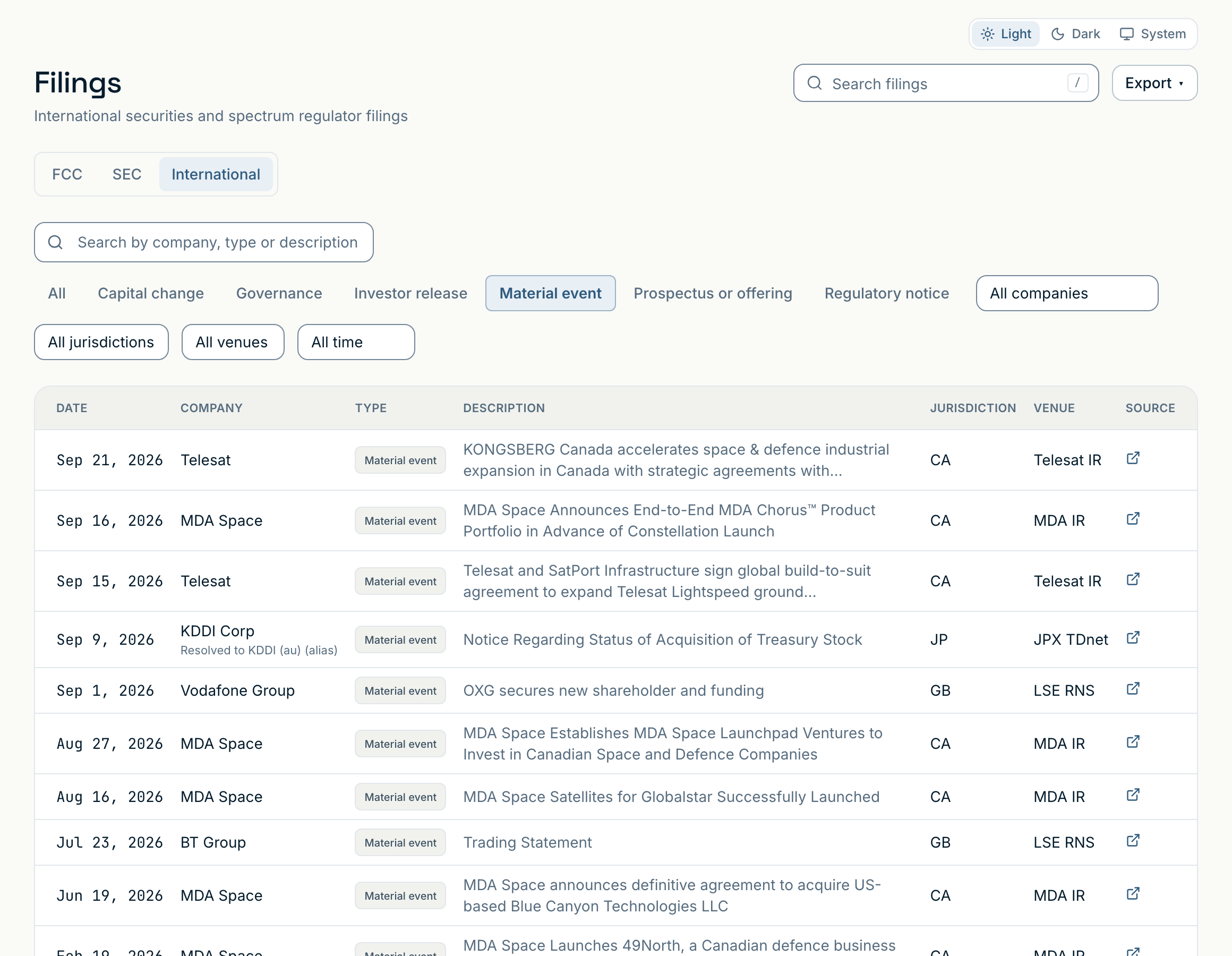
Task: Open source link for Aug 16 MDA Space filing
Action: pos(1133,795)
